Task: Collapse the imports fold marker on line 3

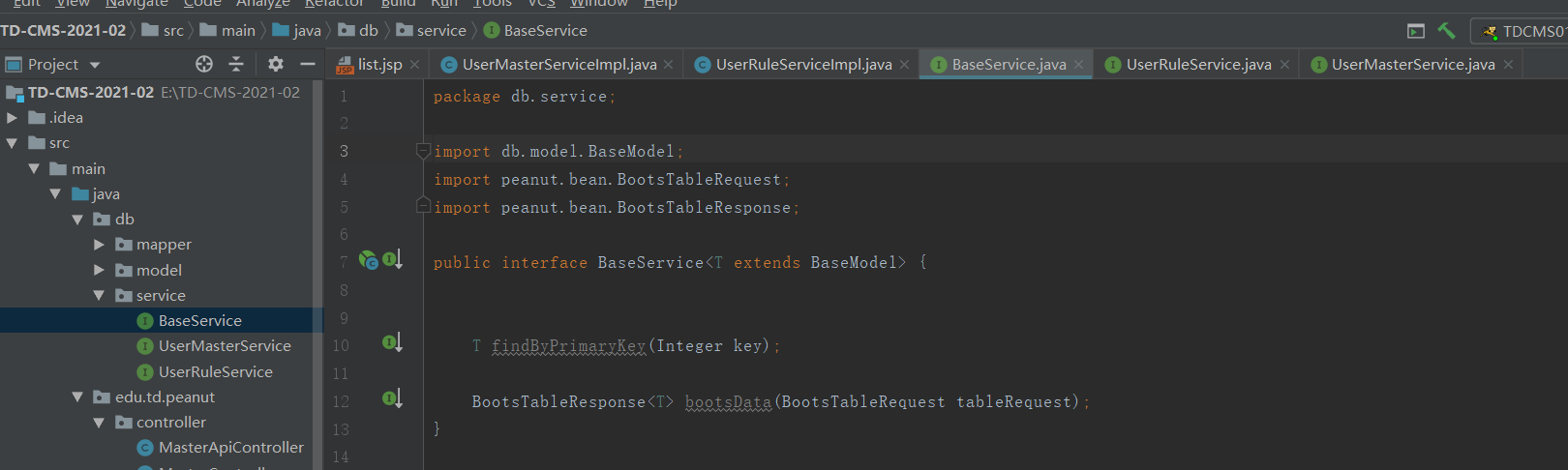Action: [423, 150]
